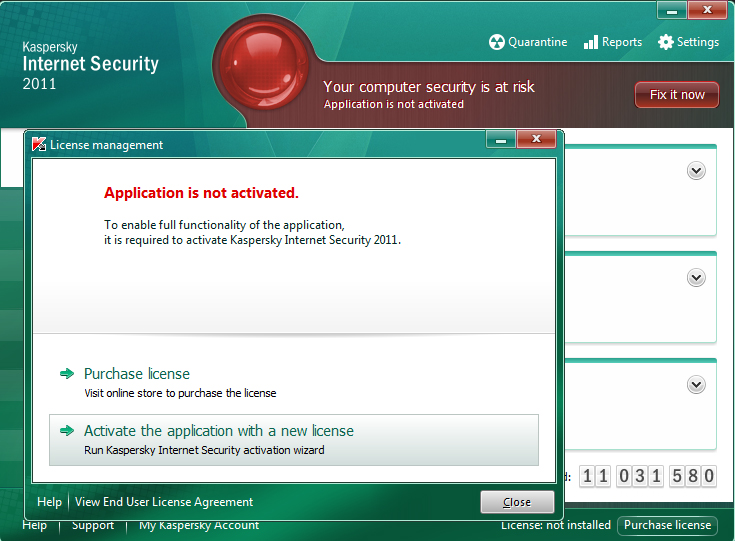Click the counter digits 11 031 580
The width and height of the screenshot is (735, 541).
648,476
